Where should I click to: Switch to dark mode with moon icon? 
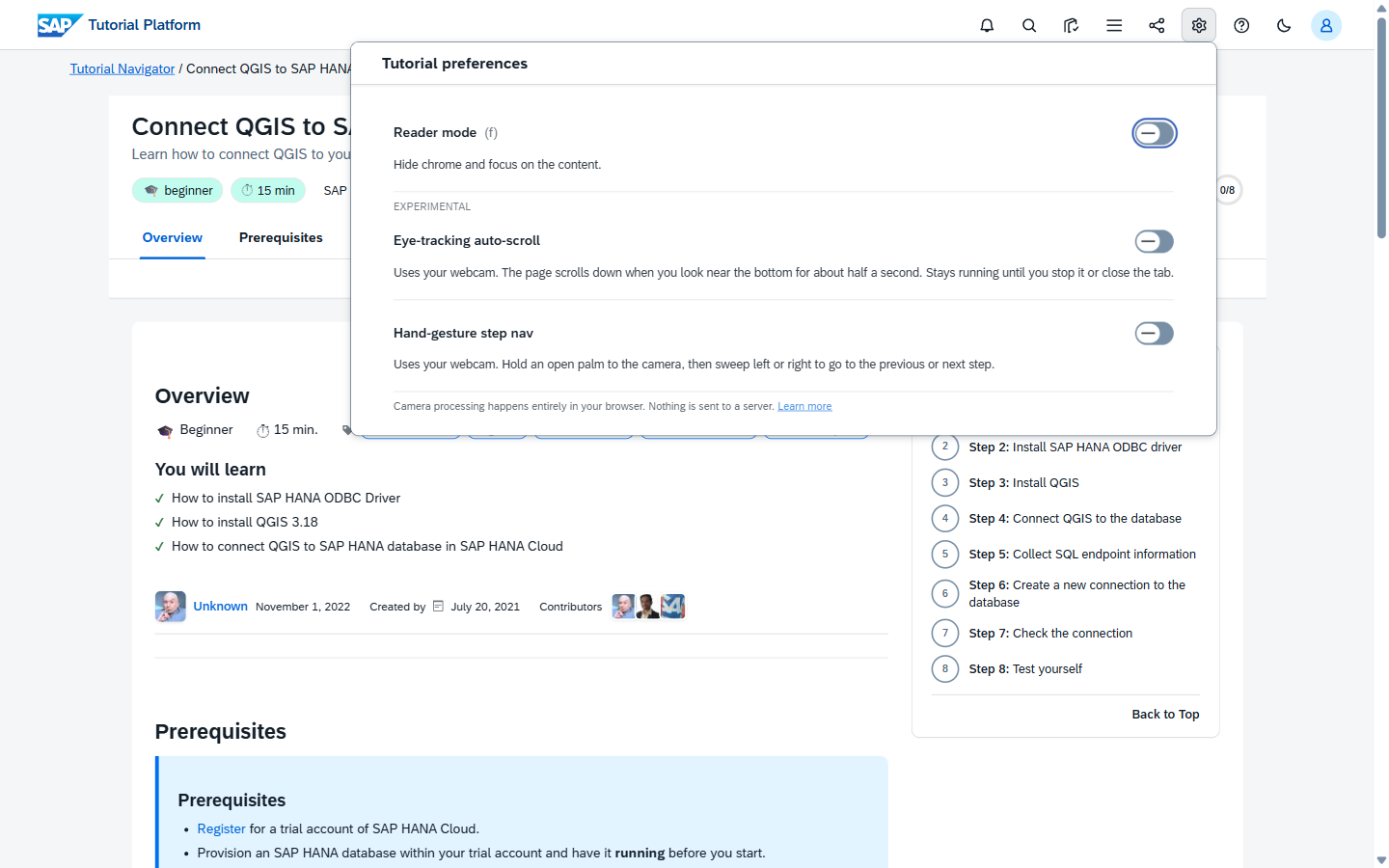click(1284, 25)
